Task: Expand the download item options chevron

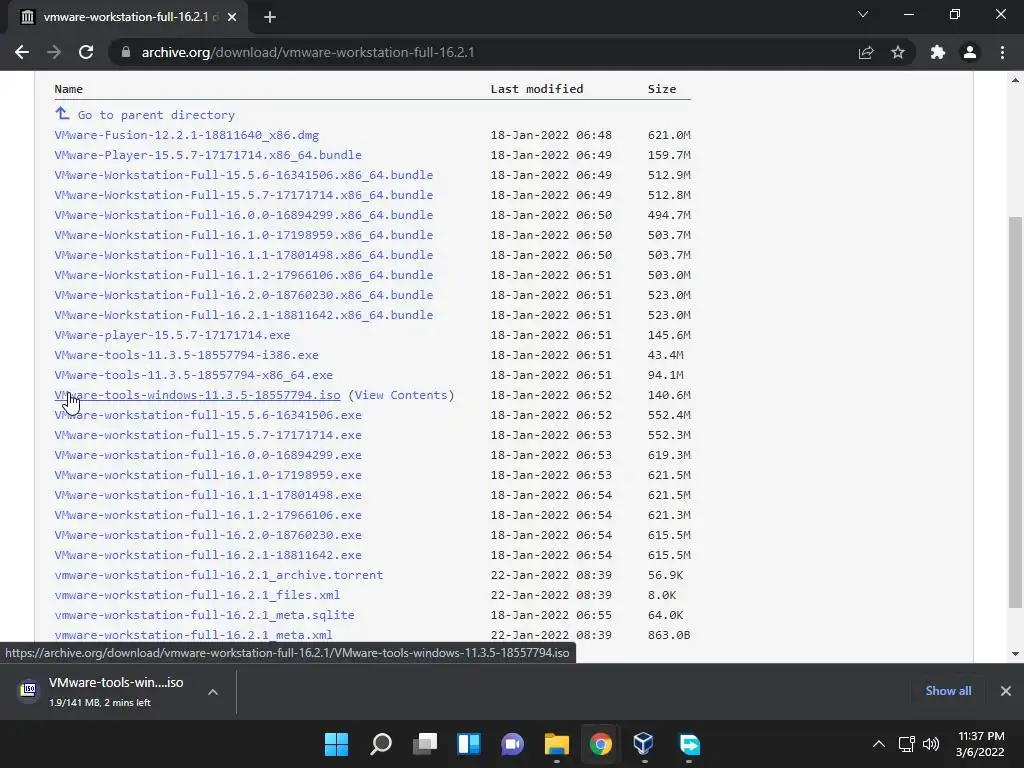Action: (213, 692)
